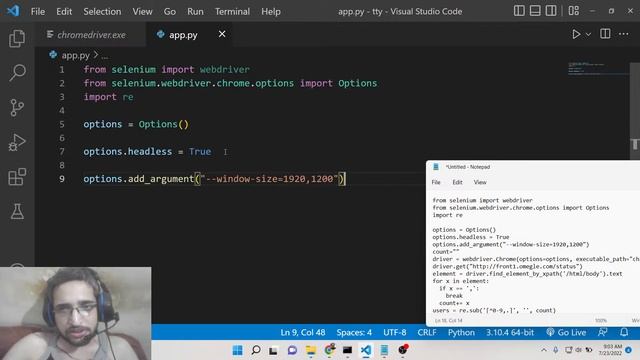Close the app.py tab
Screen dimensions: 640x360
[x=222, y=34]
